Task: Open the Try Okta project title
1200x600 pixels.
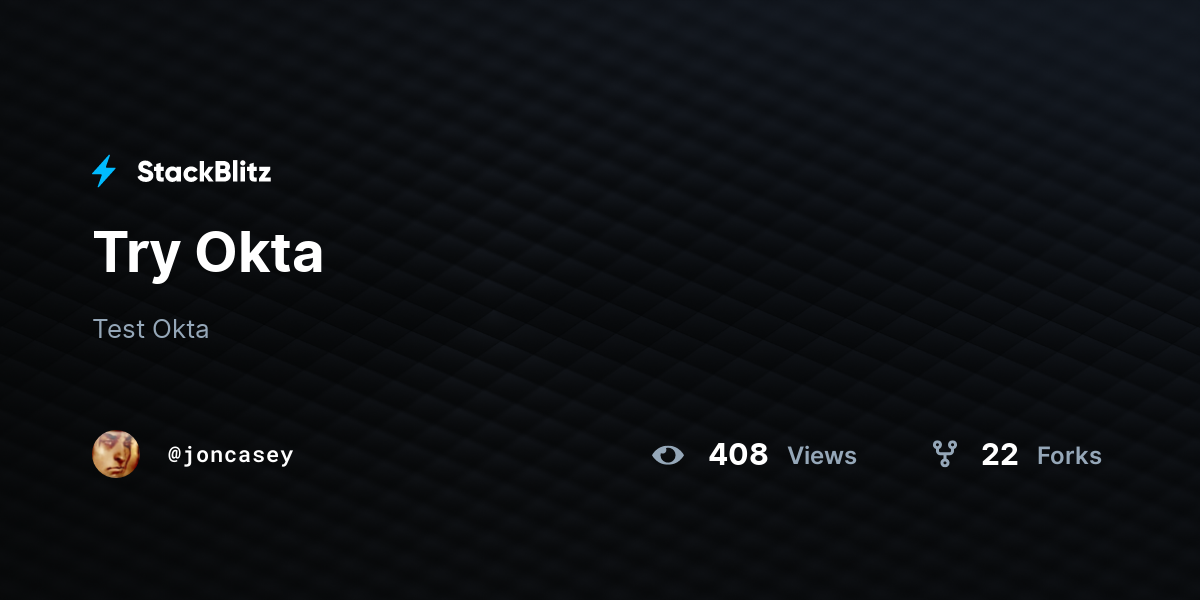Action: [x=208, y=252]
